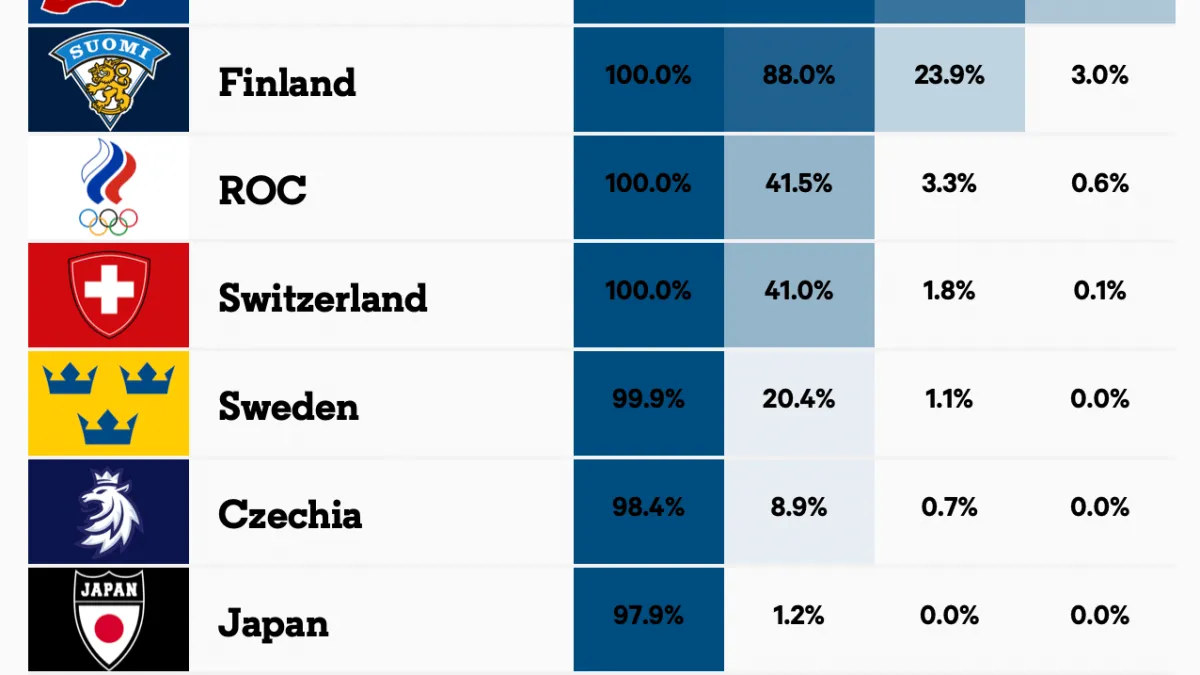Click ROC's 41.5% probability cell
Viewport: 1200px width, 675px height.
(x=799, y=183)
